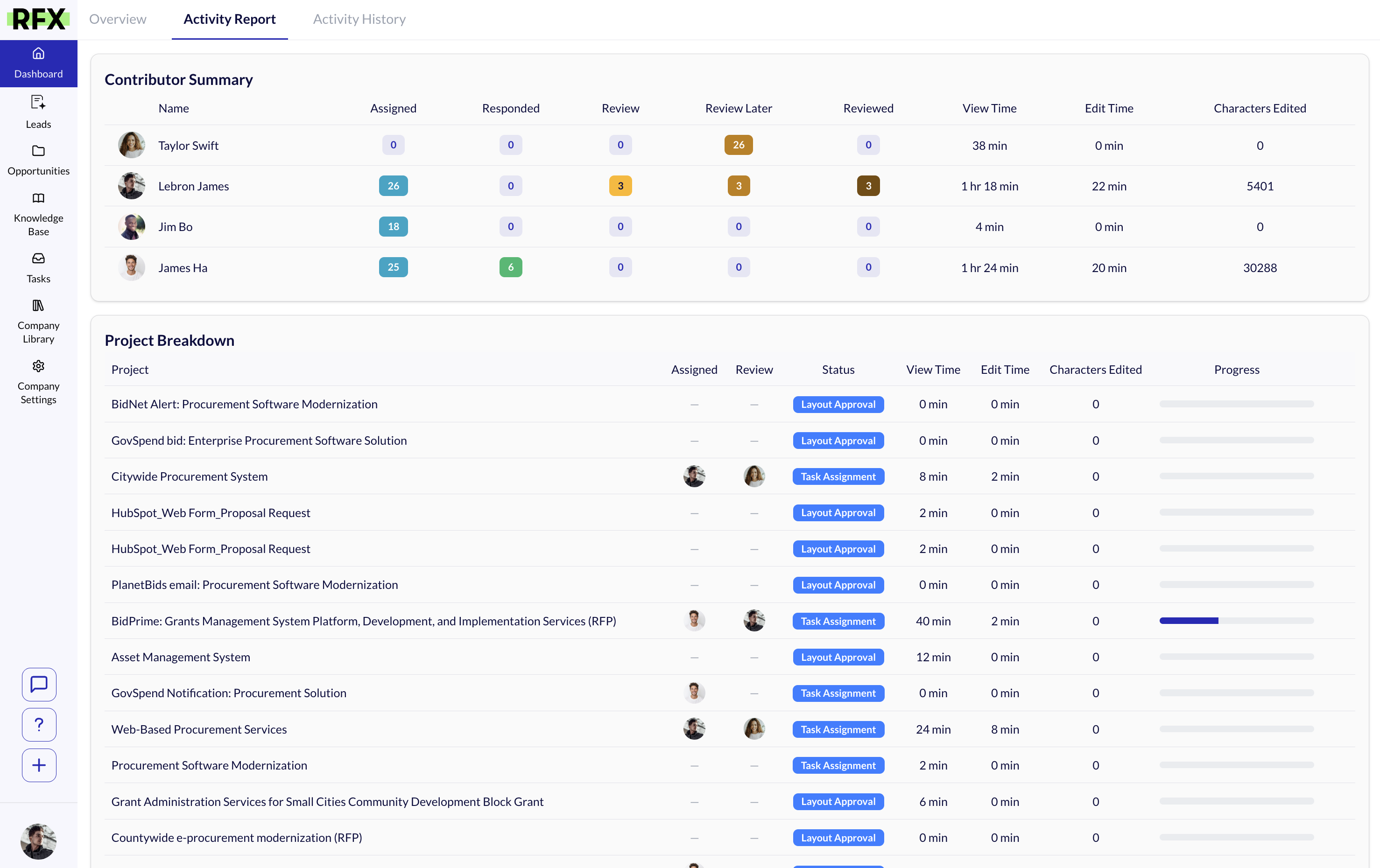
Task: Open Knowledge Base book icon
Action: (x=38, y=198)
